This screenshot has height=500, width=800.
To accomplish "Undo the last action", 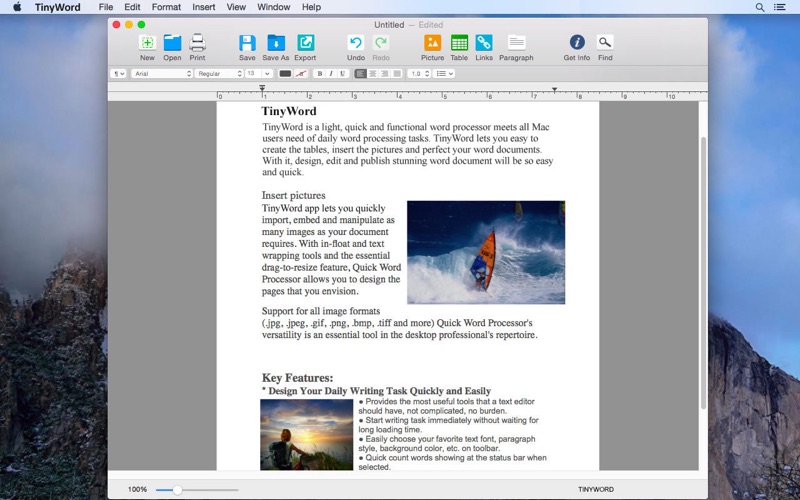I will click(x=356, y=43).
